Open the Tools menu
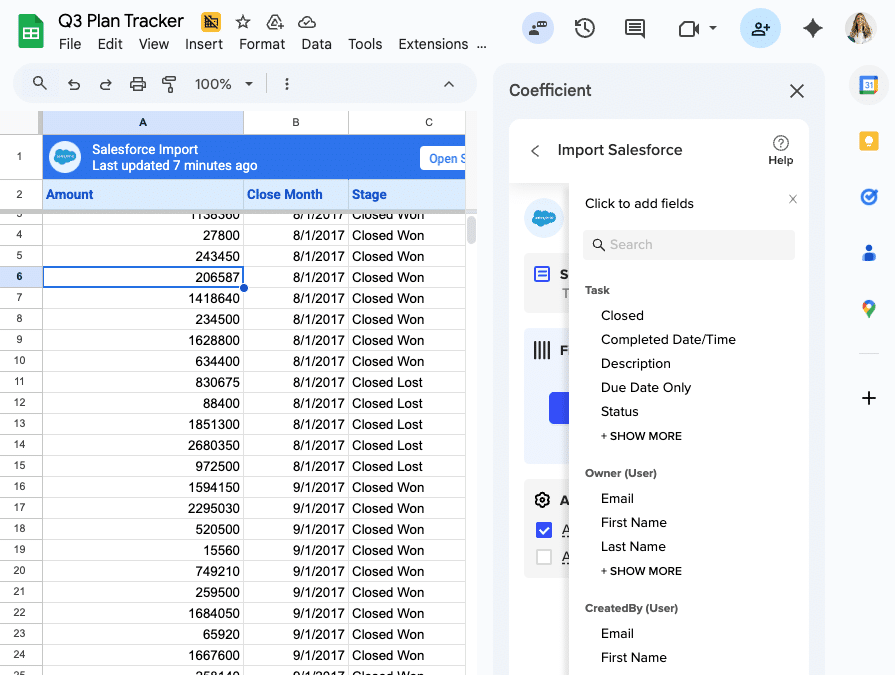 [x=365, y=44]
